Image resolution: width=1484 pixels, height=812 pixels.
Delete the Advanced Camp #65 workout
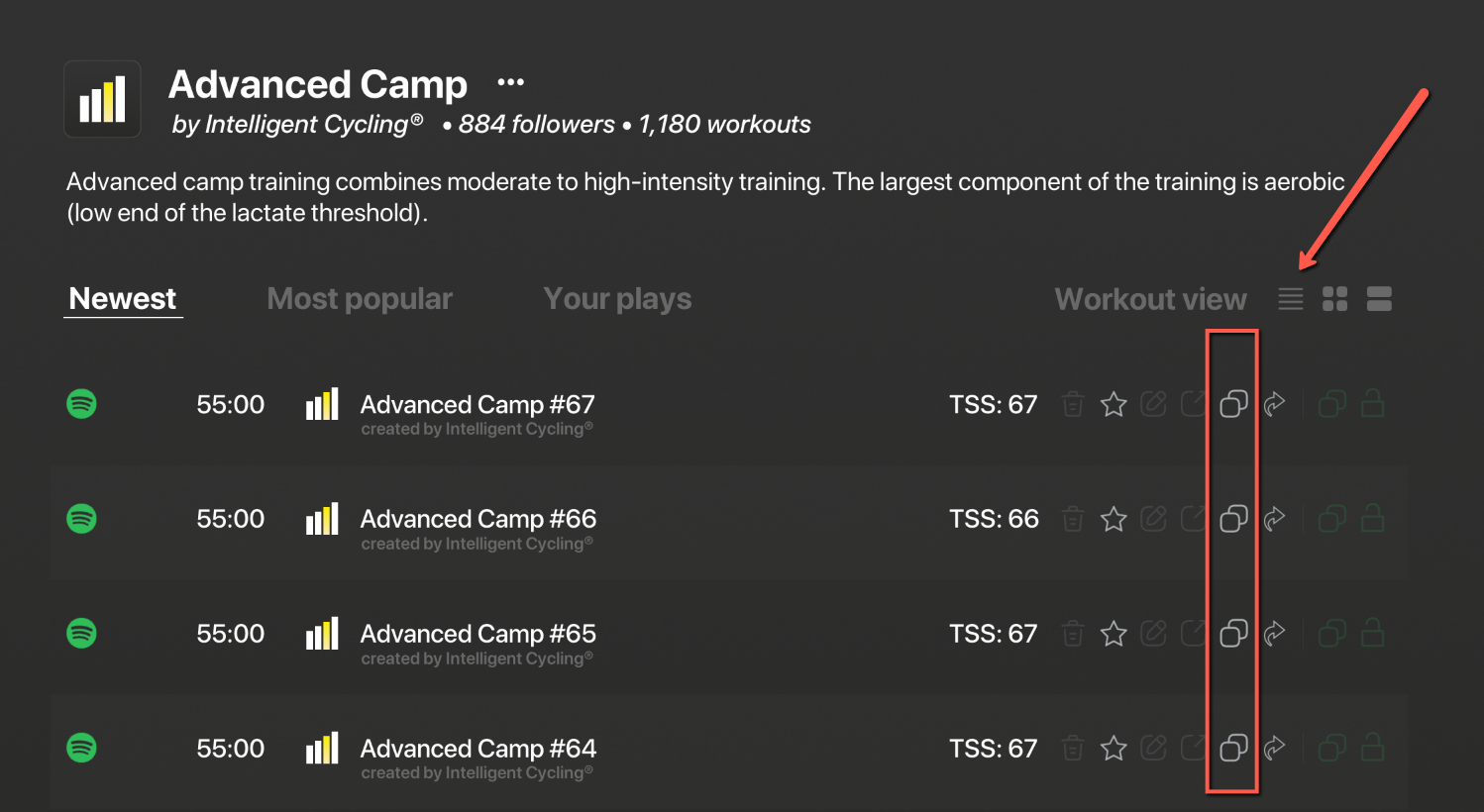pyautogui.click(x=1073, y=634)
